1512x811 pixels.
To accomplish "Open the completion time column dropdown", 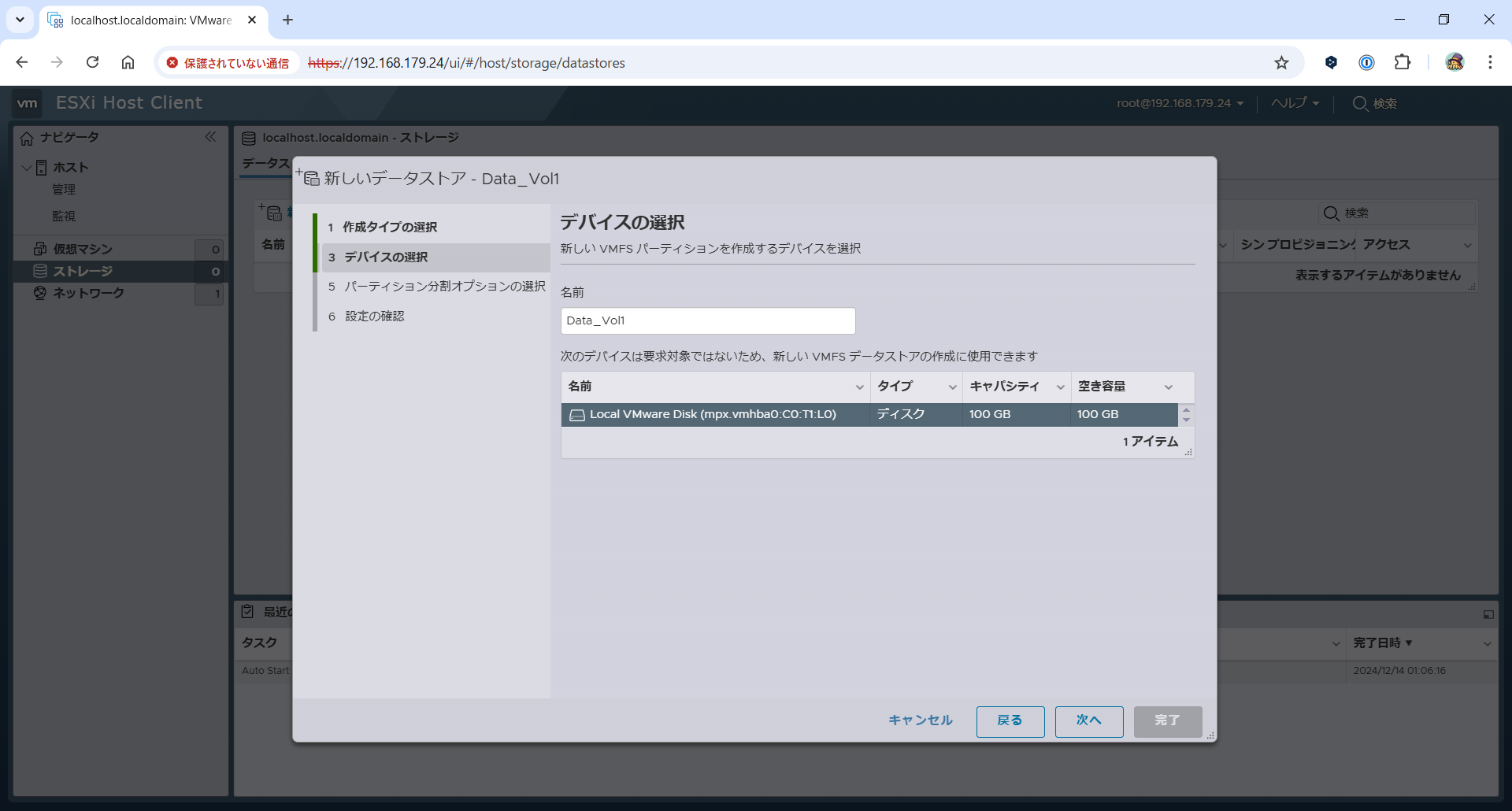I will coord(1487,644).
